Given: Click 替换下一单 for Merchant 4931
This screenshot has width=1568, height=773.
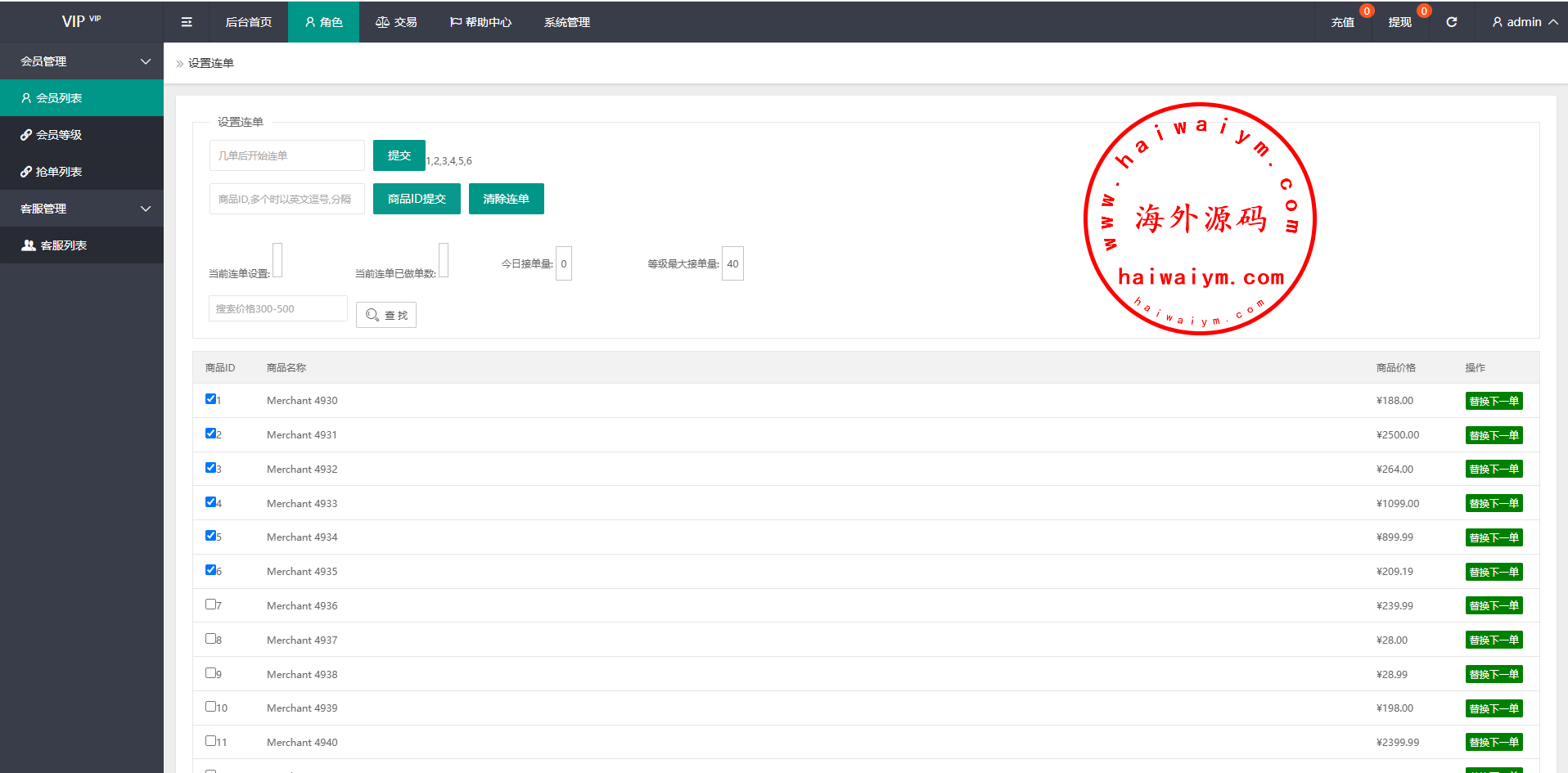Looking at the screenshot, I should pyautogui.click(x=1494, y=435).
